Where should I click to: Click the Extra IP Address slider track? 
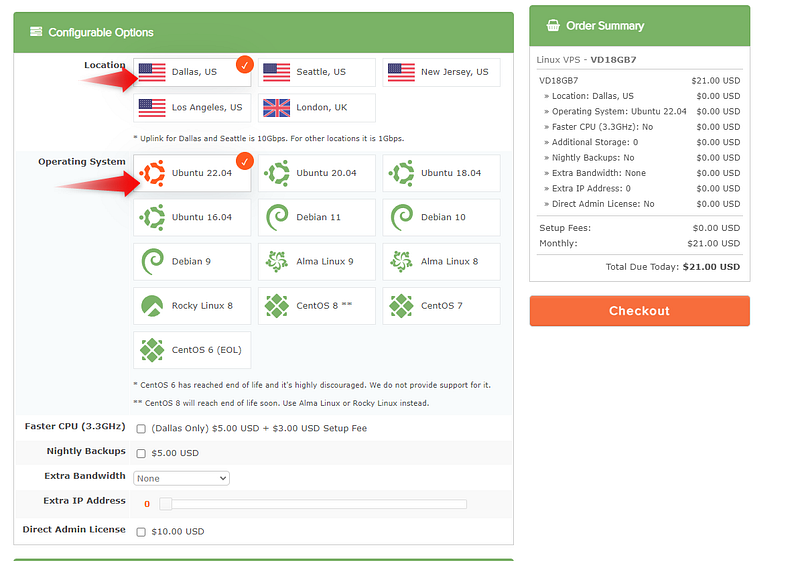313,504
